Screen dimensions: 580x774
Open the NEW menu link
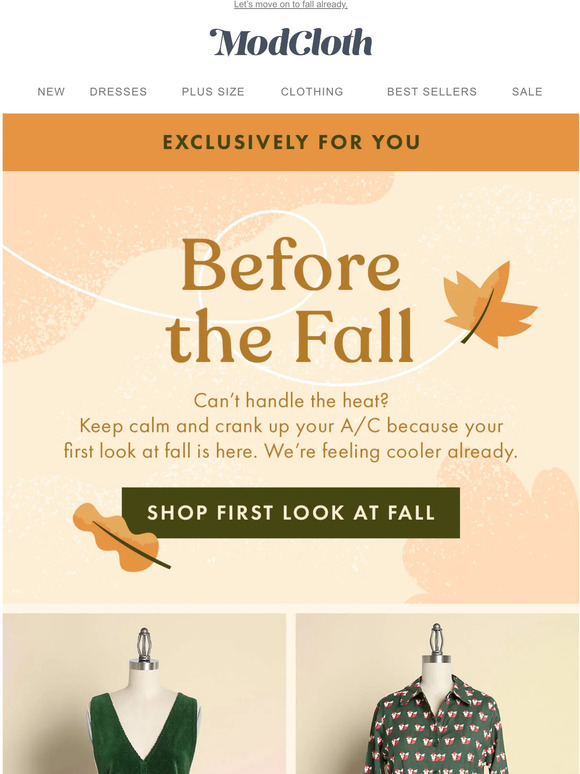coord(51,92)
